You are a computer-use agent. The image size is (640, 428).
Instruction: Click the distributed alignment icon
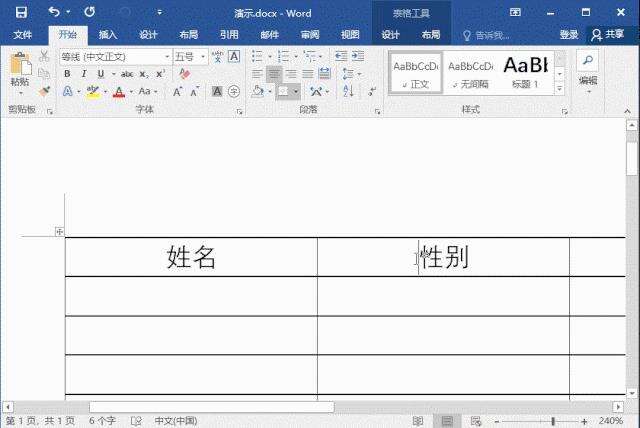click(324, 74)
